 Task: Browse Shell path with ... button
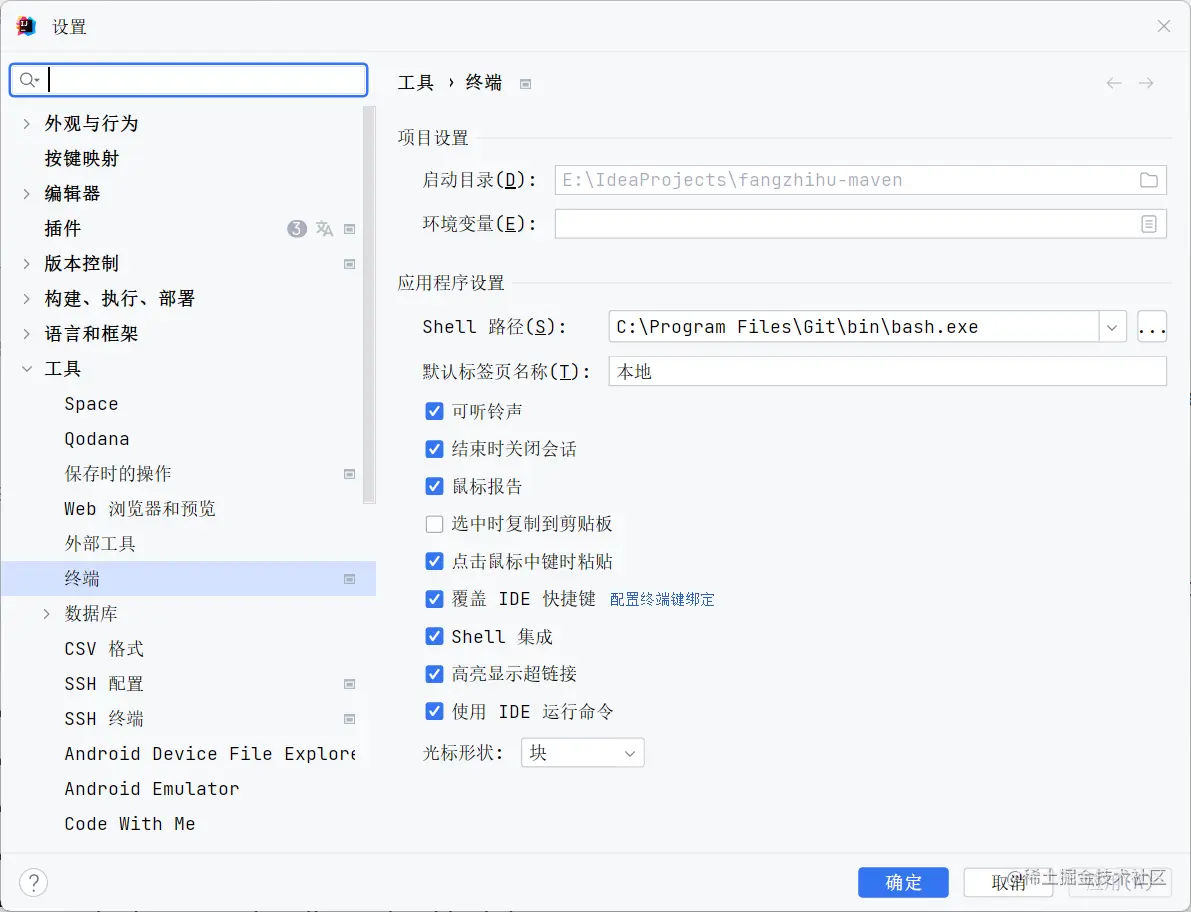coord(1152,327)
